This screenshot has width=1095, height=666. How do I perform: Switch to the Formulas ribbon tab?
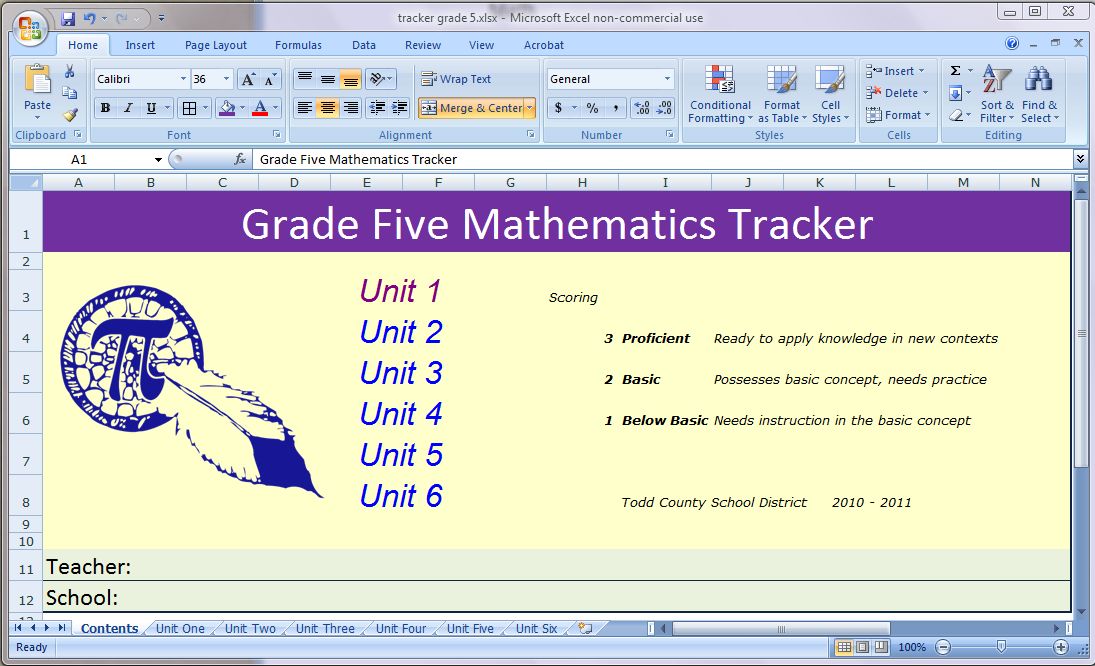click(298, 45)
